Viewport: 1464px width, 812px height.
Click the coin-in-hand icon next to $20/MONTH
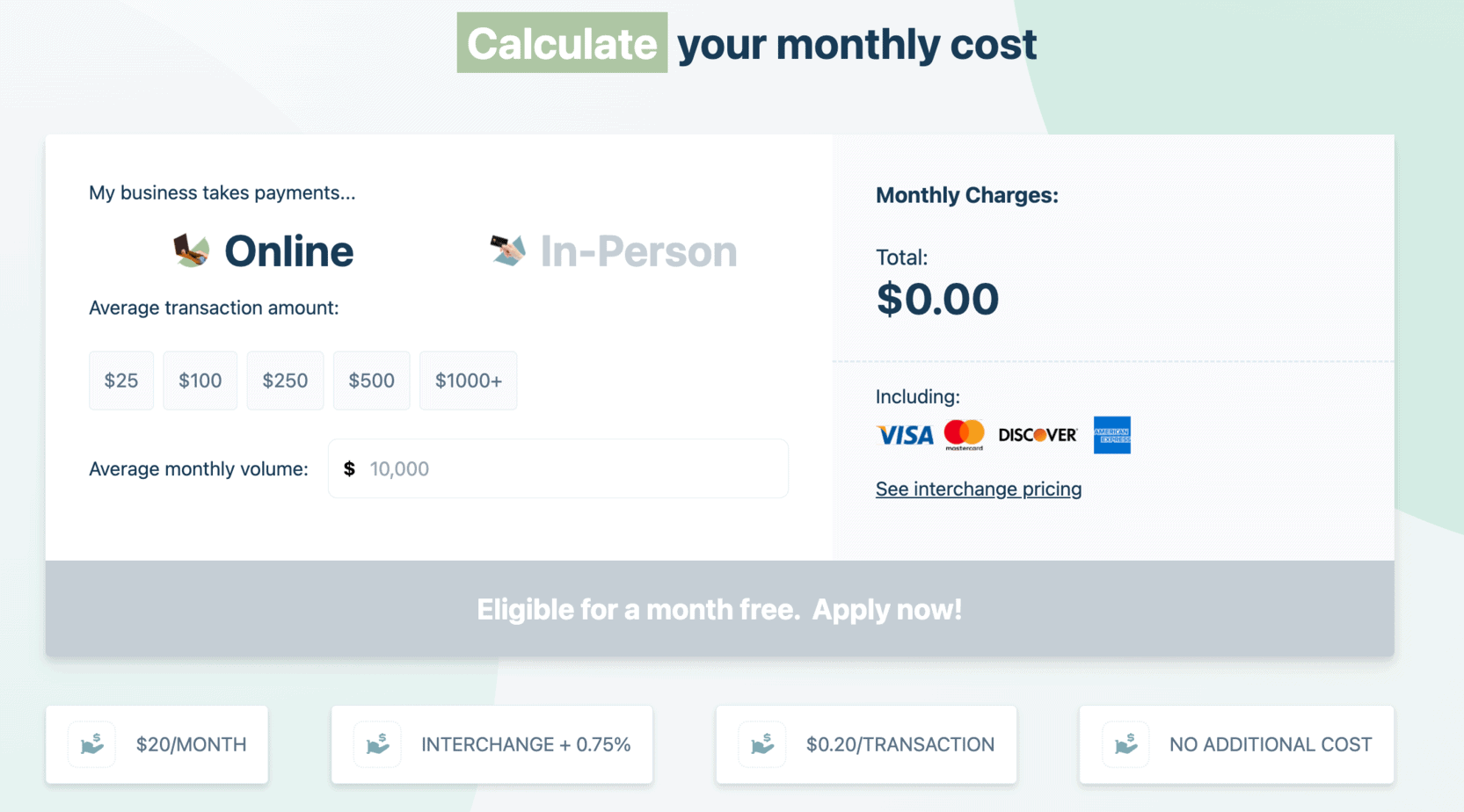[91, 743]
